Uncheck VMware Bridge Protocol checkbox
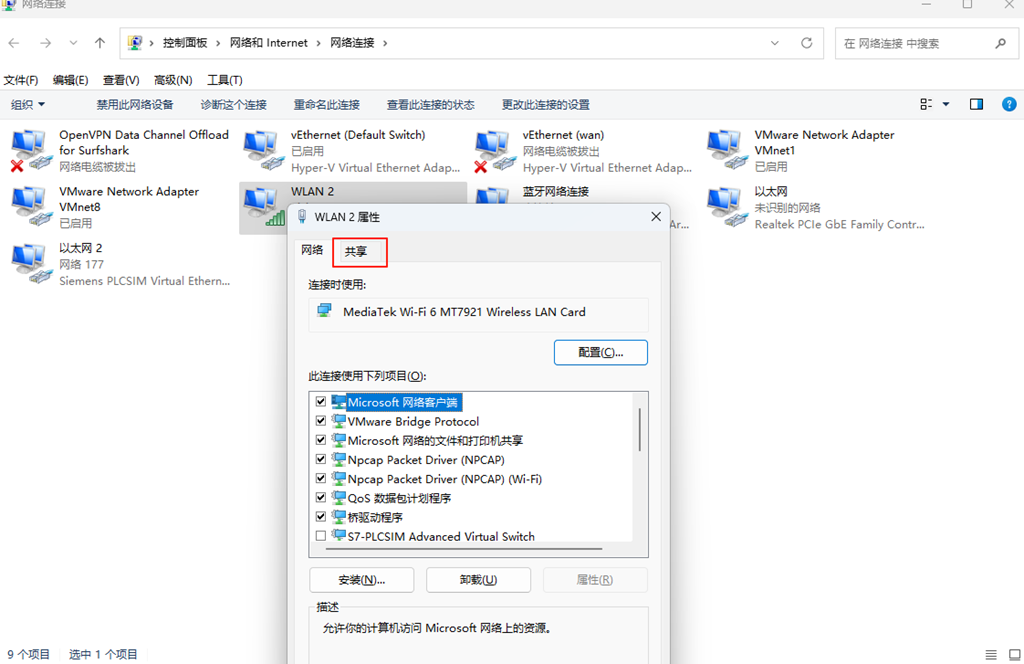The image size is (1024, 664). (x=321, y=420)
